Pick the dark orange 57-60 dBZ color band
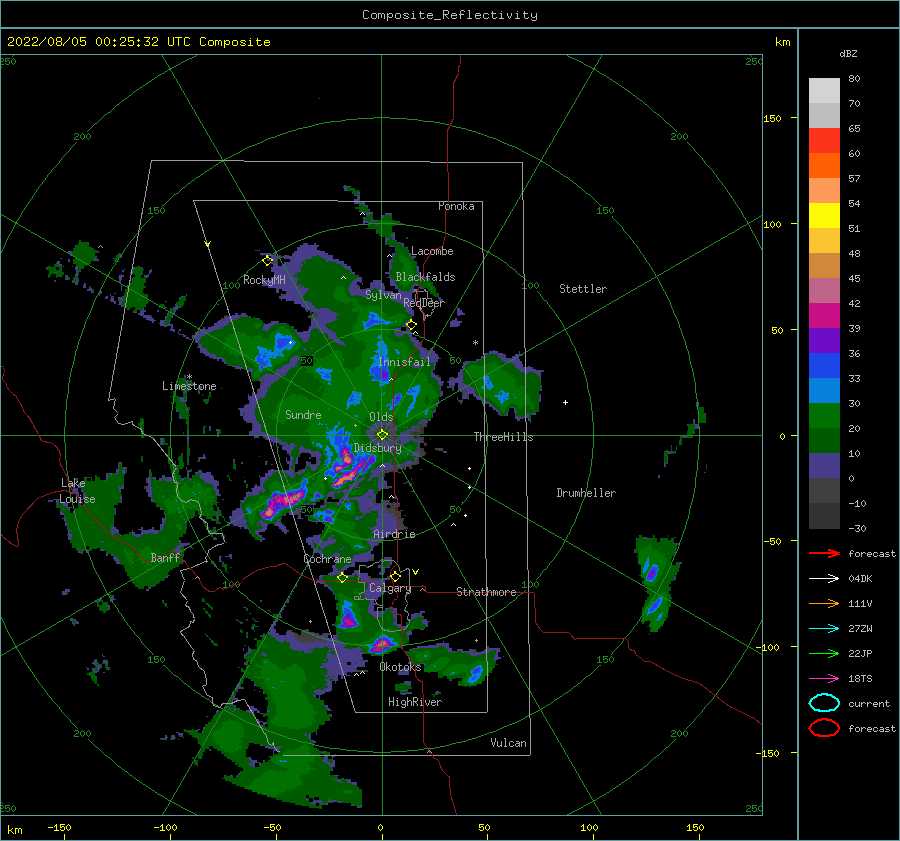Image resolution: width=900 pixels, height=841 pixels. 824,166
